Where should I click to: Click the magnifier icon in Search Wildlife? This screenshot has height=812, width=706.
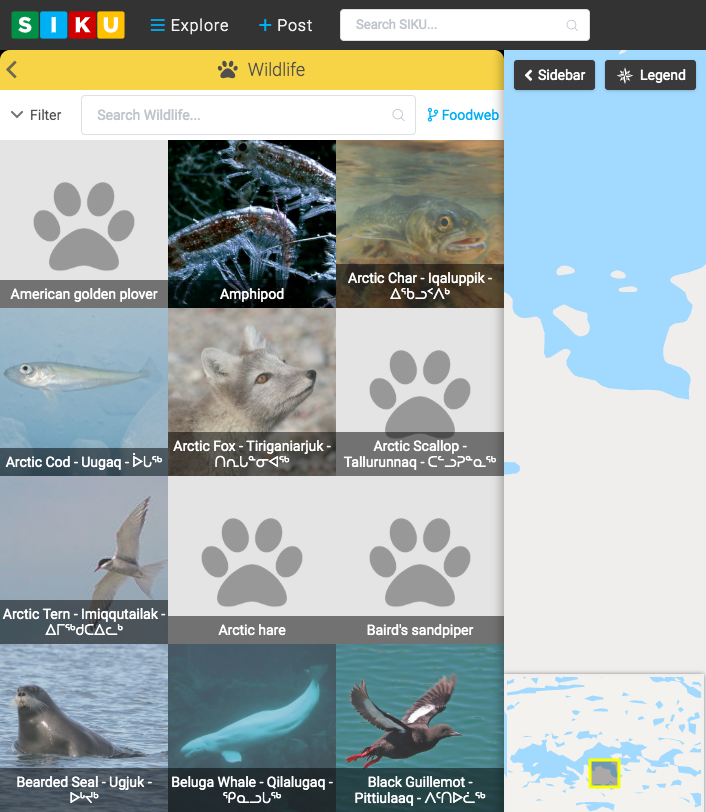click(x=398, y=115)
